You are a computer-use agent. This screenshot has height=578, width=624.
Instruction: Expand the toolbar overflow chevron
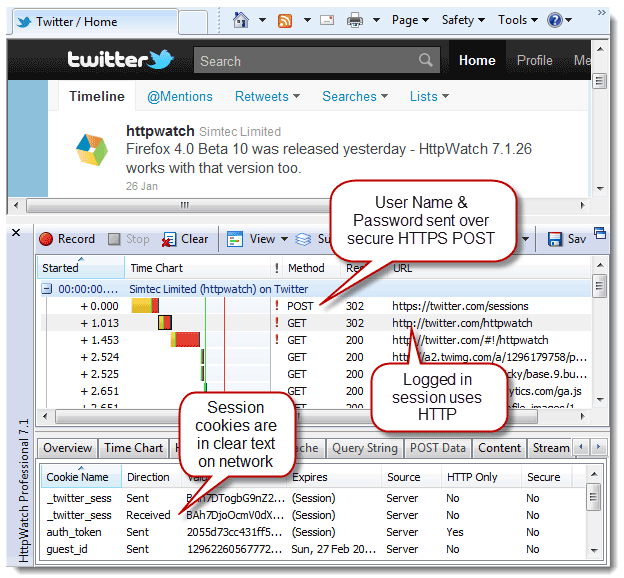click(x=601, y=13)
